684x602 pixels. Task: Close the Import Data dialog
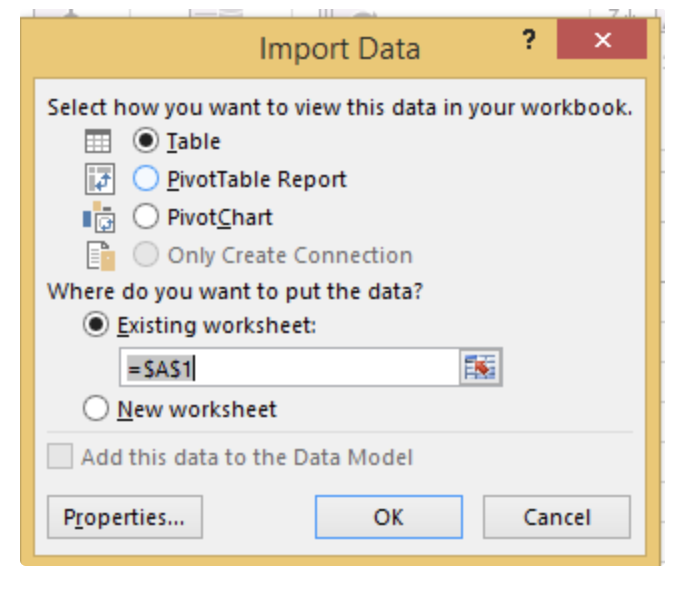(x=601, y=41)
